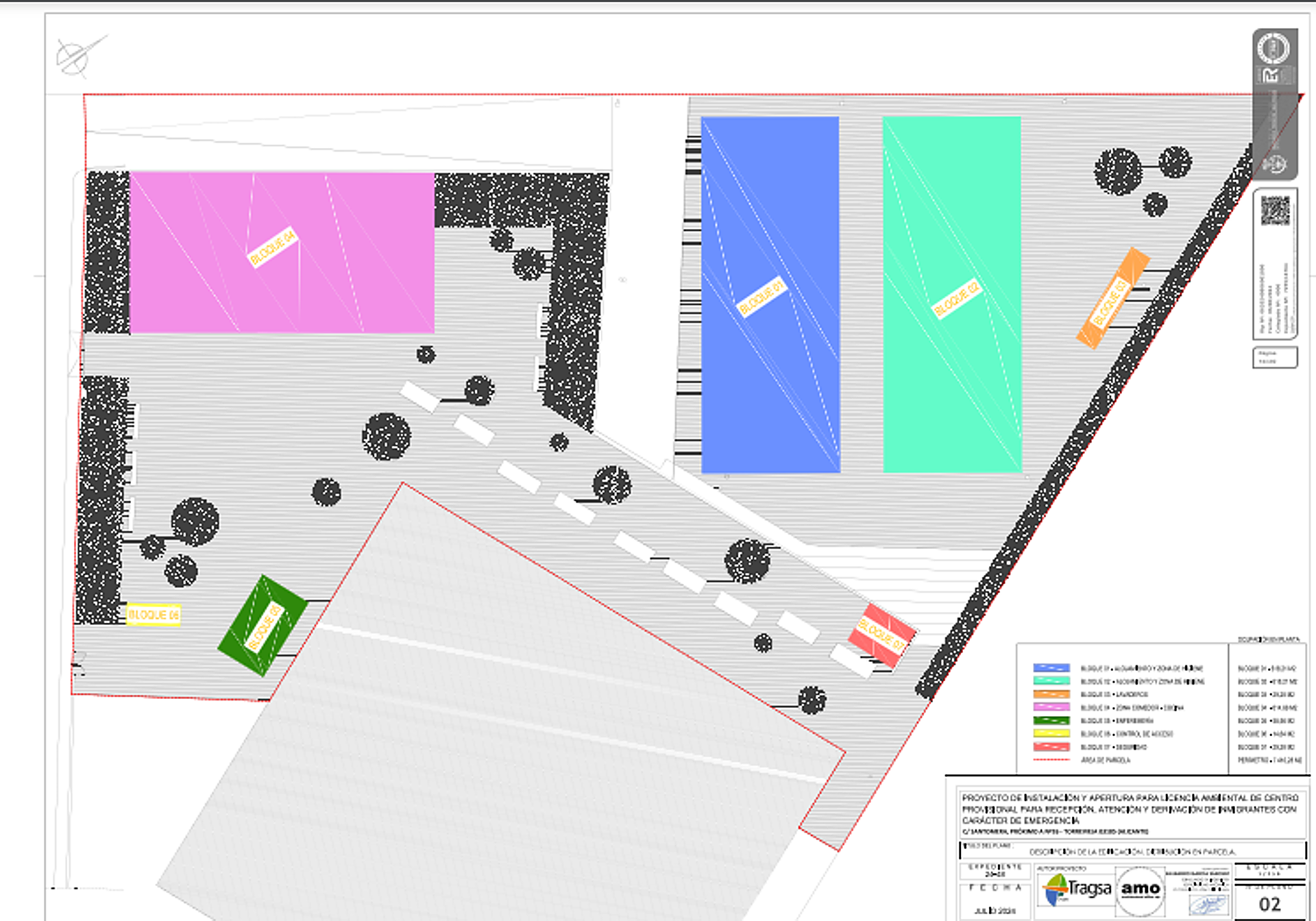The height and width of the screenshot is (921, 1316).
Task: Click the yellow BLOQUE 06 label box
Action: coord(154,615)
